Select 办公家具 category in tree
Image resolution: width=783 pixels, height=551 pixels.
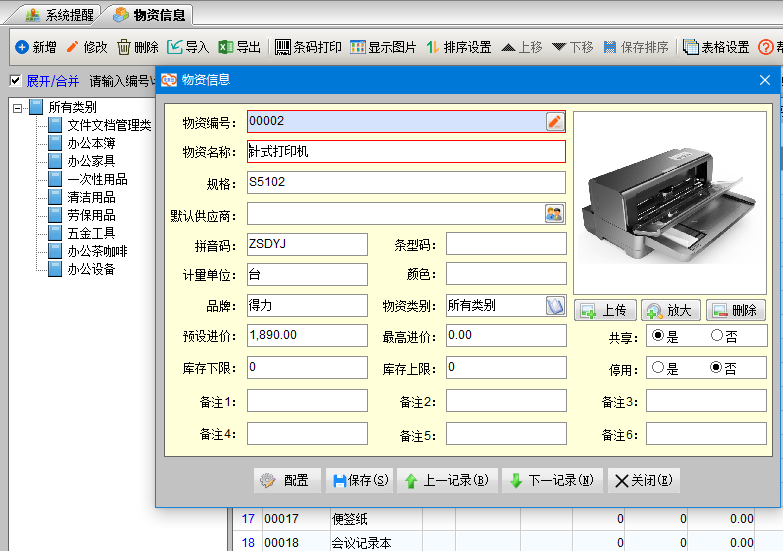(x=91, y=161)
